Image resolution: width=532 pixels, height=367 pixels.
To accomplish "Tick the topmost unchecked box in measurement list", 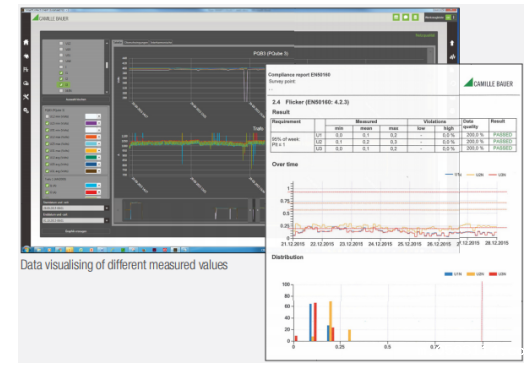I will point(61,44).
